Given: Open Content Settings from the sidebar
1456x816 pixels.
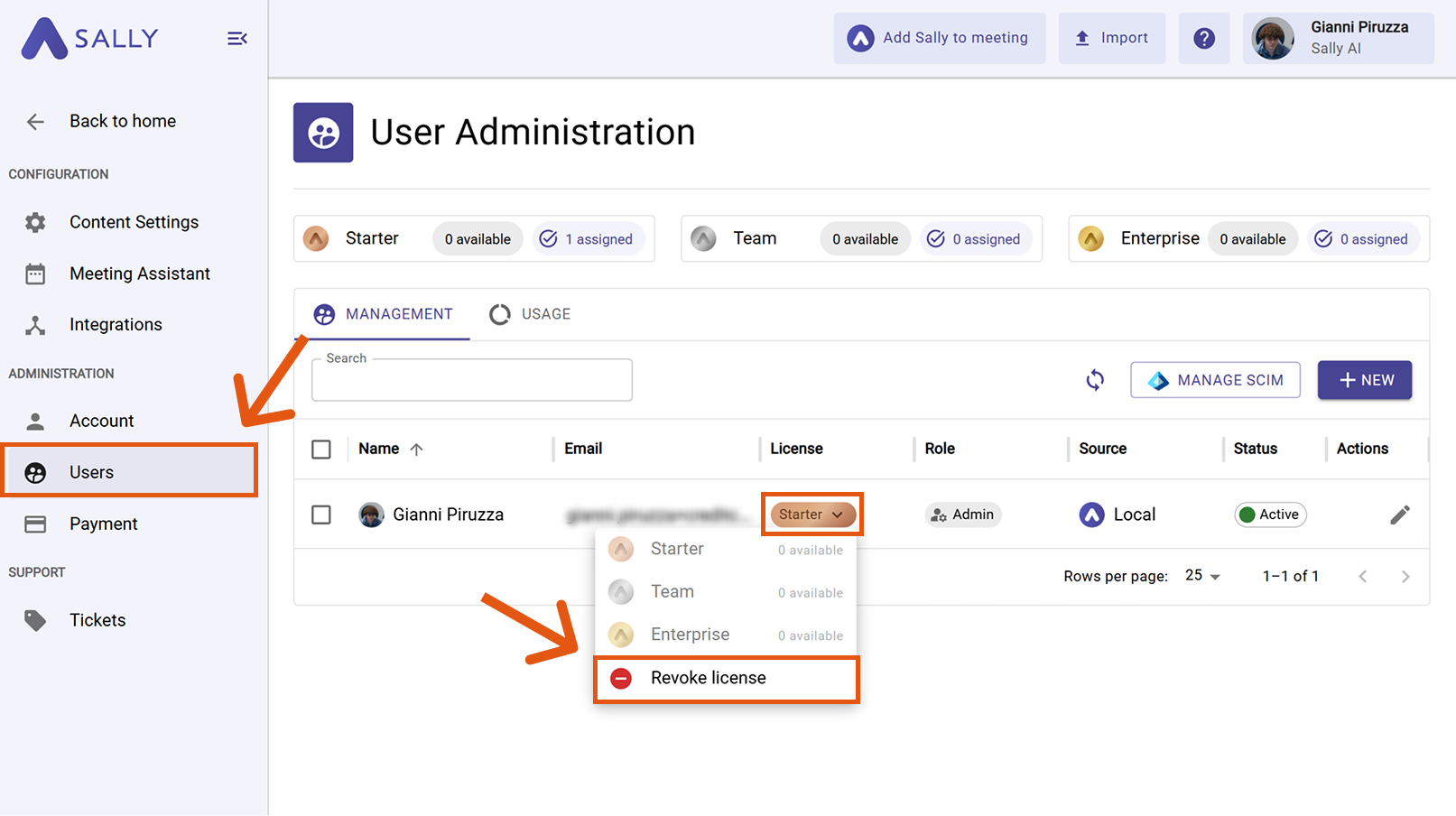Looking at the screenshot, I should [134, 222].
